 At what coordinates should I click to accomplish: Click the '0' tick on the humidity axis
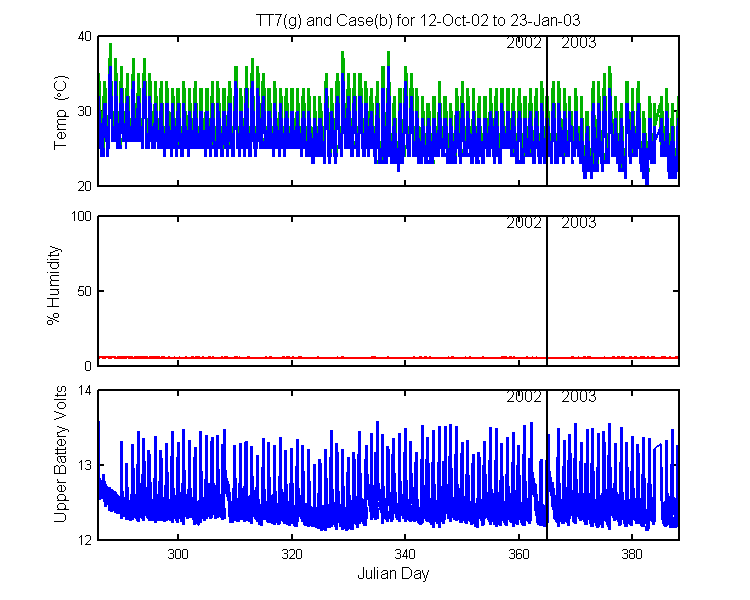pyautogui.click(x=88, y=366)
